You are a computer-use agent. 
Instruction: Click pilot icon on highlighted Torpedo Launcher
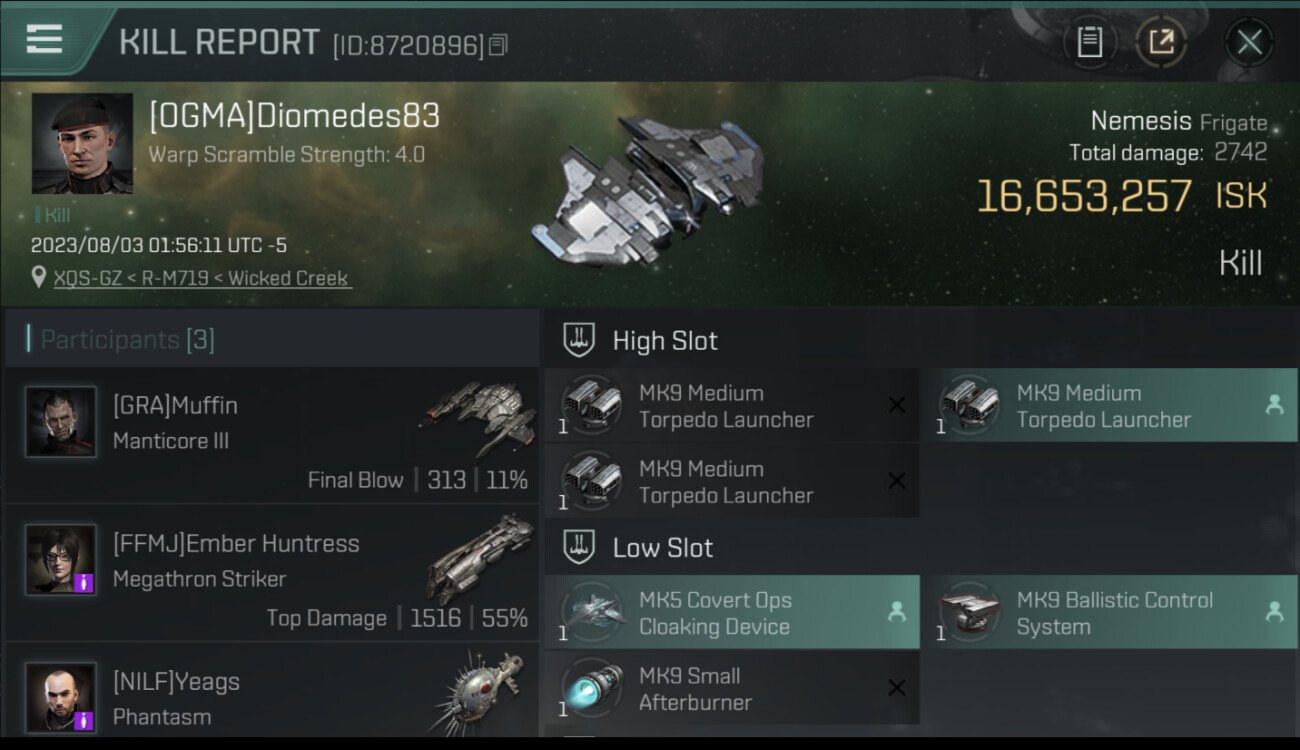(x=1274, y=405)
